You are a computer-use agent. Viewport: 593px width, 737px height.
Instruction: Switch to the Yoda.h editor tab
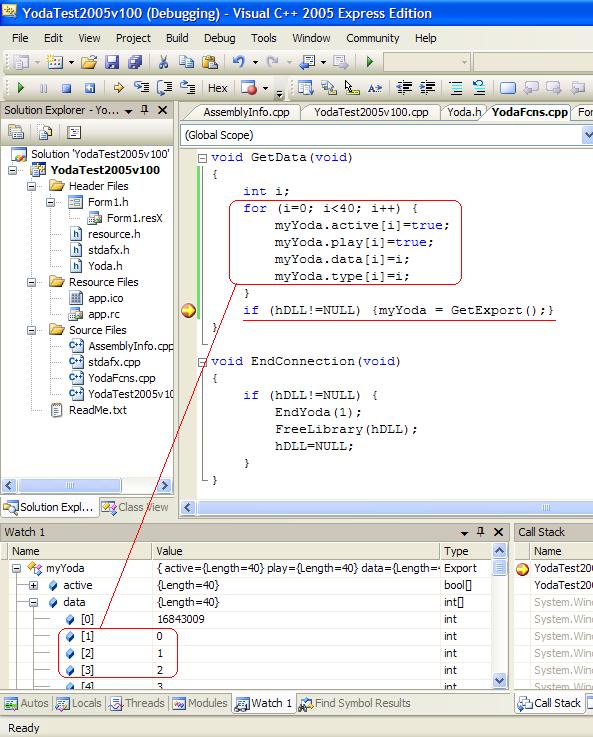pyautogui.click(x=464, y=112)
